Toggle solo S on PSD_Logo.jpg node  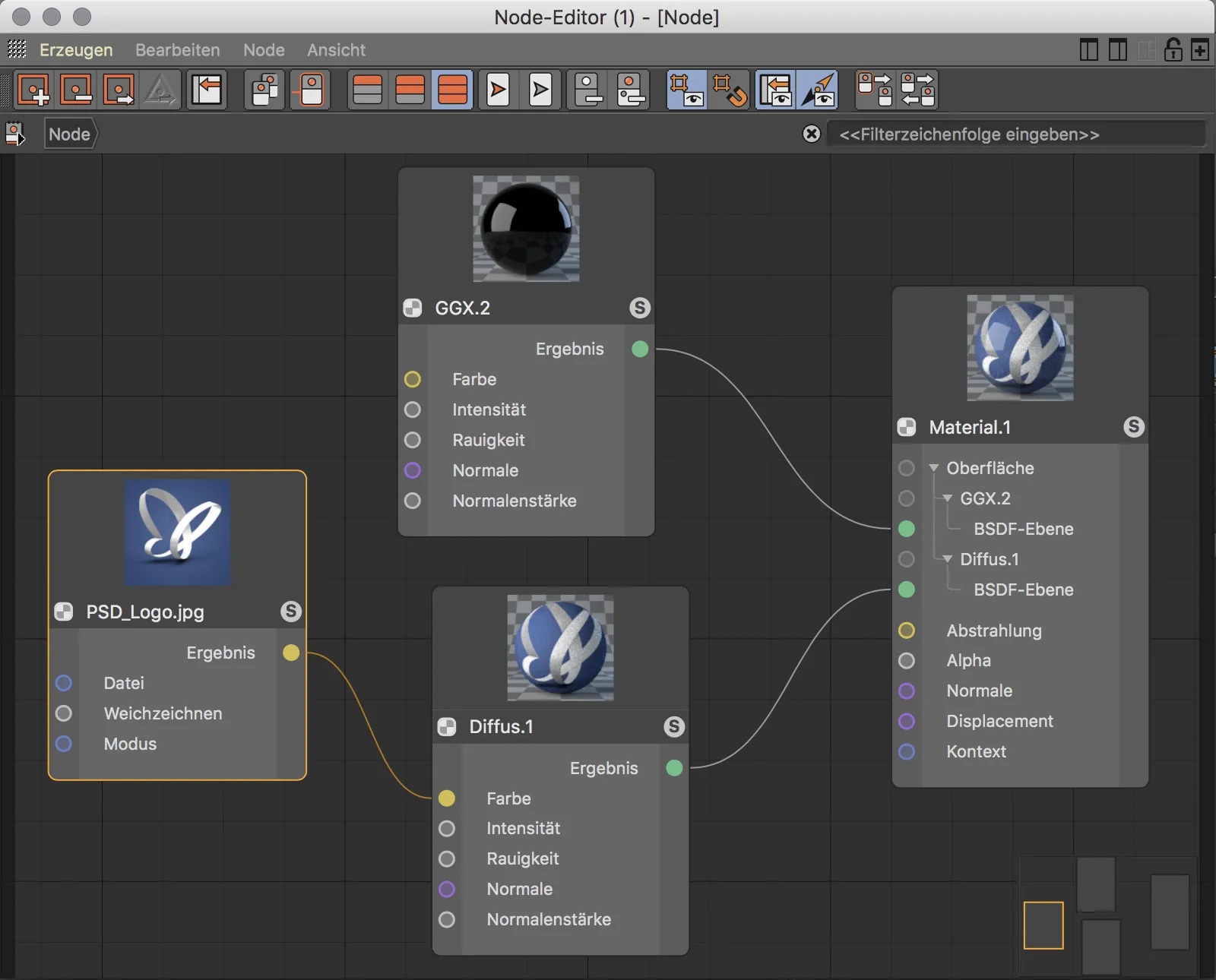tap(290, 612)
